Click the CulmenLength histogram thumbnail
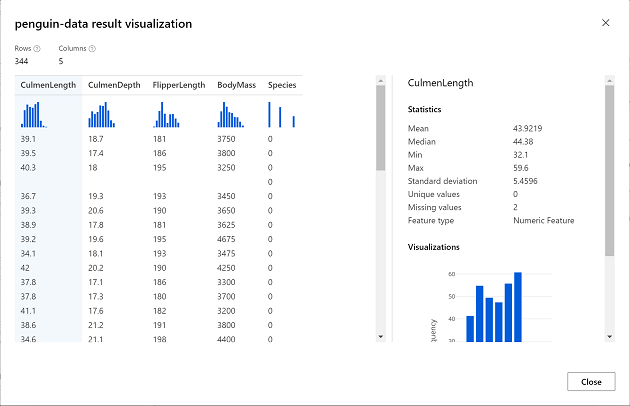630x406 pixels. point(34,115)
